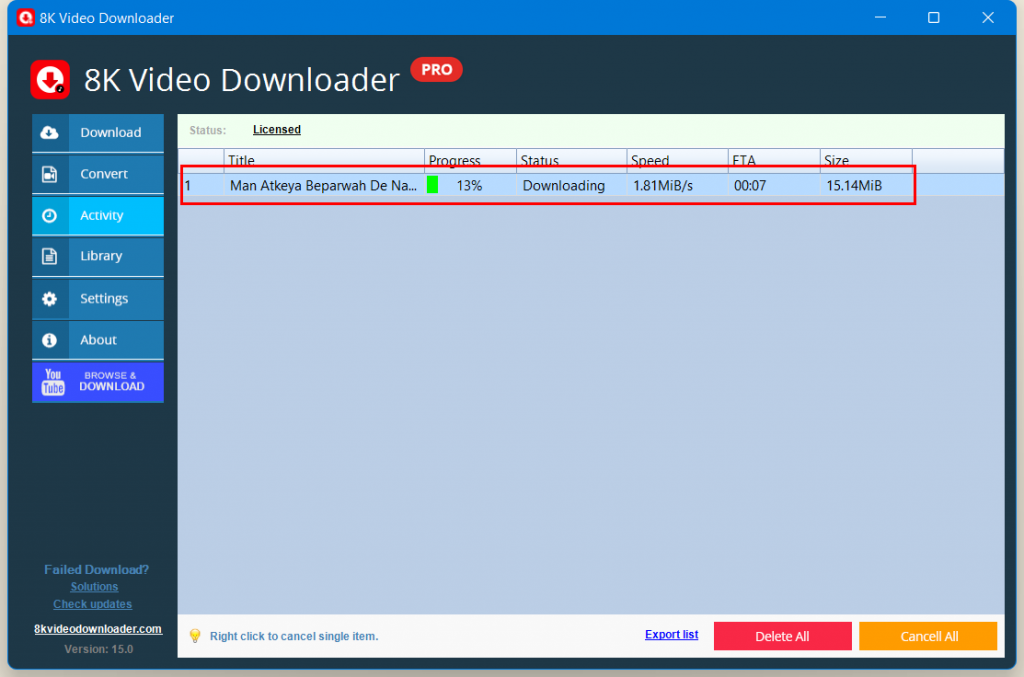Click the 'Version: 15.0' text
Image resolution: width=1024 pixels, height=677 pixels.
click(99, 649)
